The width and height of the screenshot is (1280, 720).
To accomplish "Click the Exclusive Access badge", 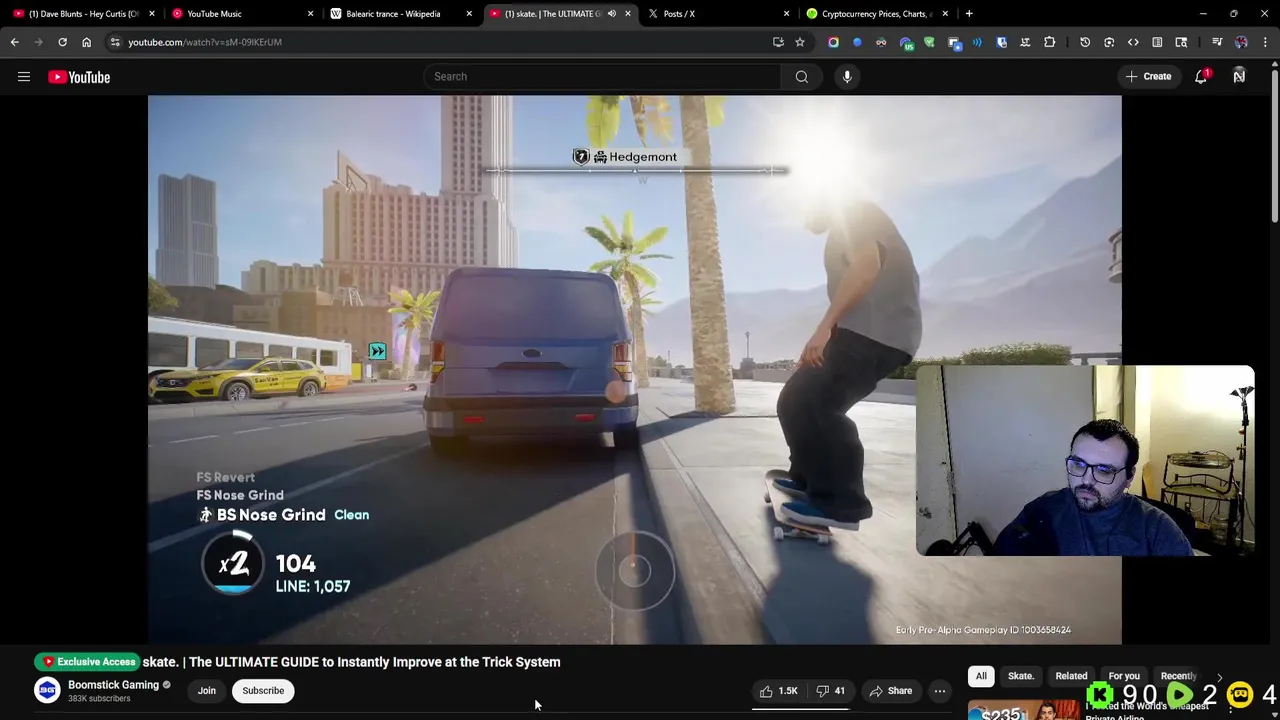I will pyautogui.click(x=87, y=662).
